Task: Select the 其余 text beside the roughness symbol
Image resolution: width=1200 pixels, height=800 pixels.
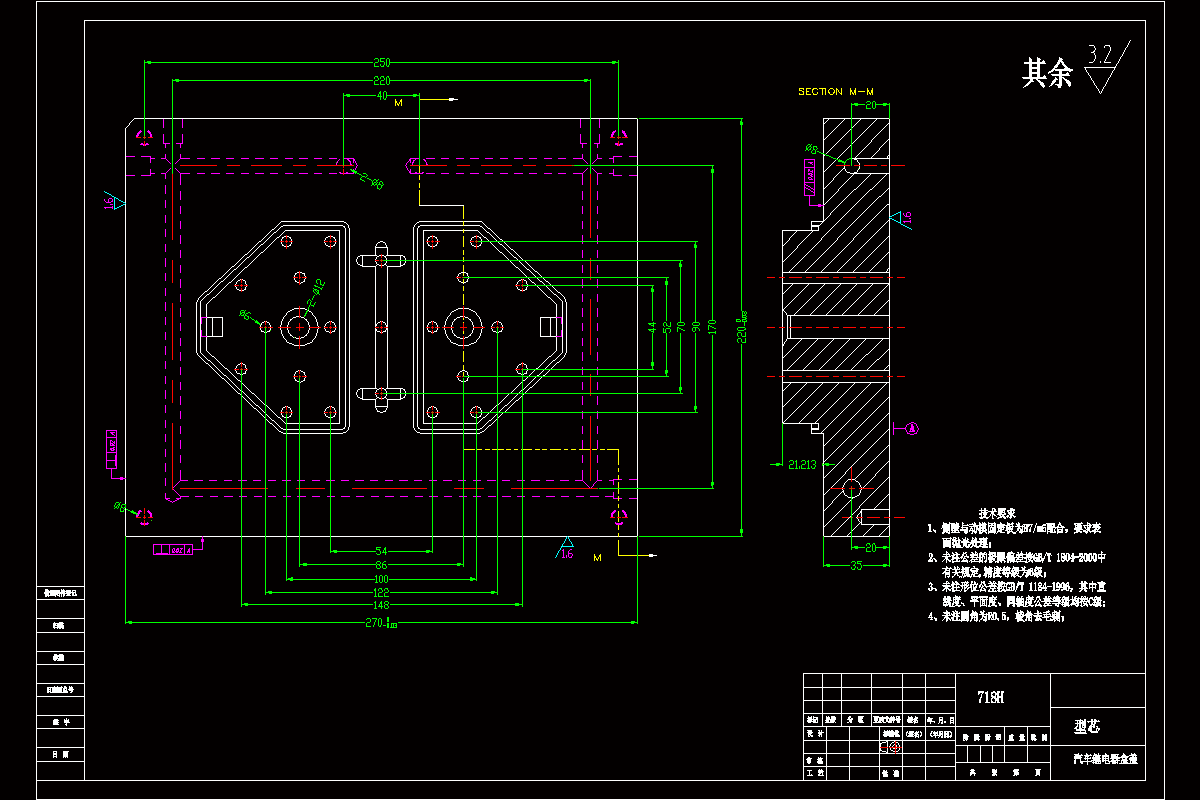Action: pyautogui.click(x=1047, y=73)
